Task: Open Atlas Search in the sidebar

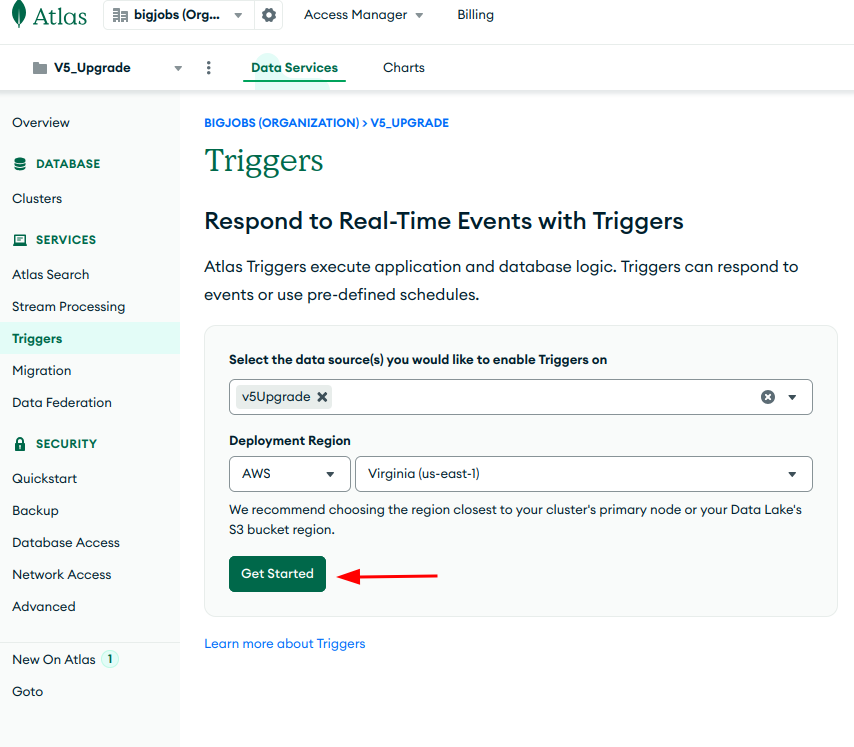Action: 51,275
